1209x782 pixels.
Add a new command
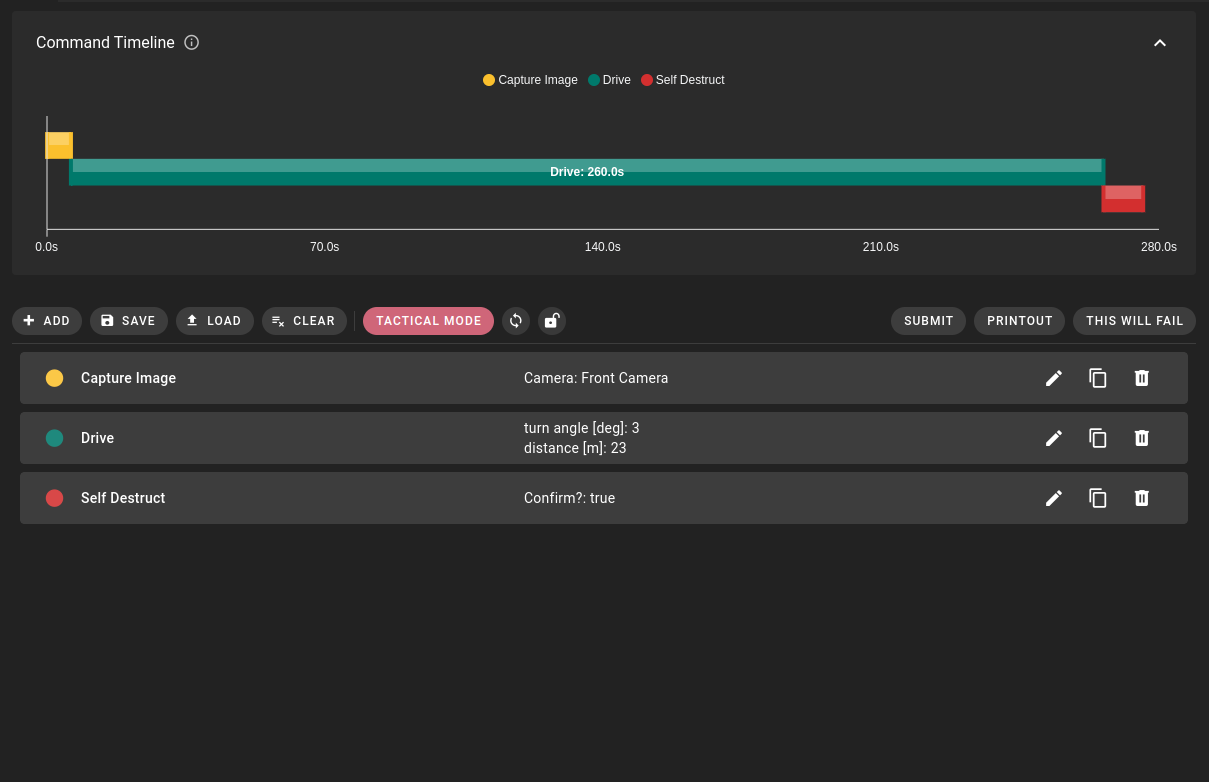click(x=47, y=321)
